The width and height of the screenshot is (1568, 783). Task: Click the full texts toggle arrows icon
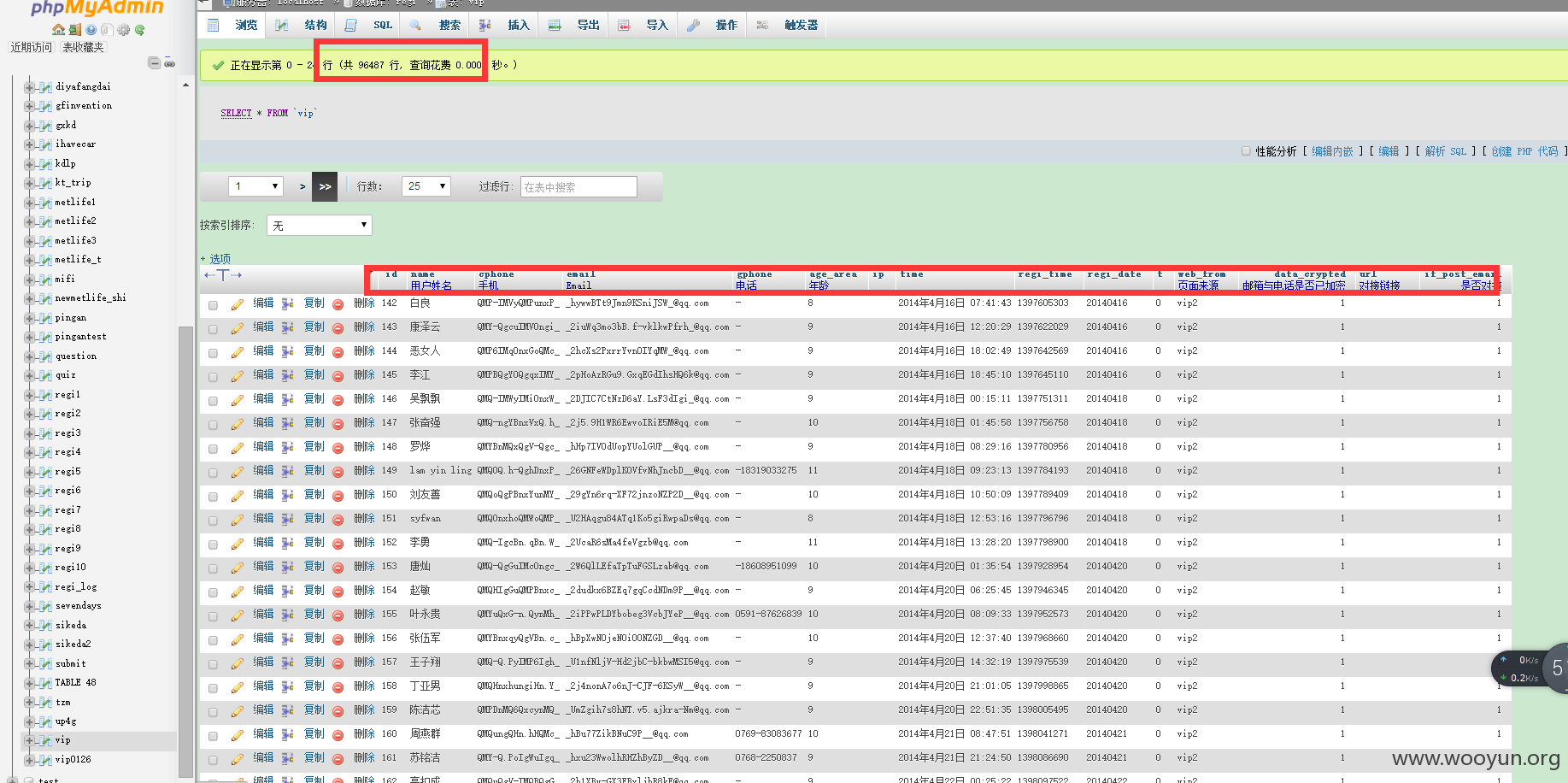(223, 274)
